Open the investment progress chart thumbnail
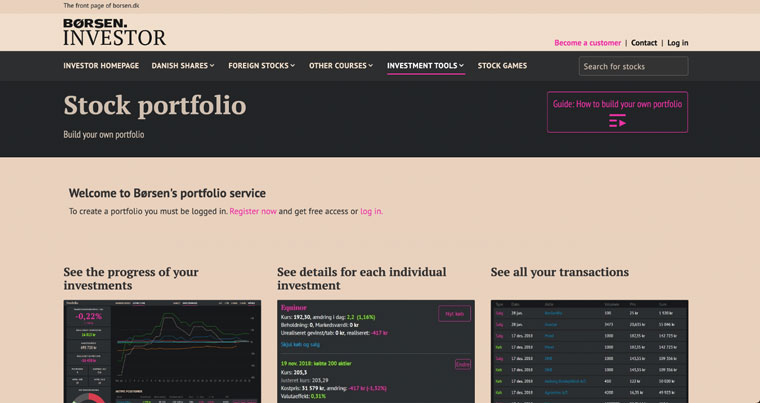Image resolution: width=760 pixels, height=403 pixels. pos(162,351)
